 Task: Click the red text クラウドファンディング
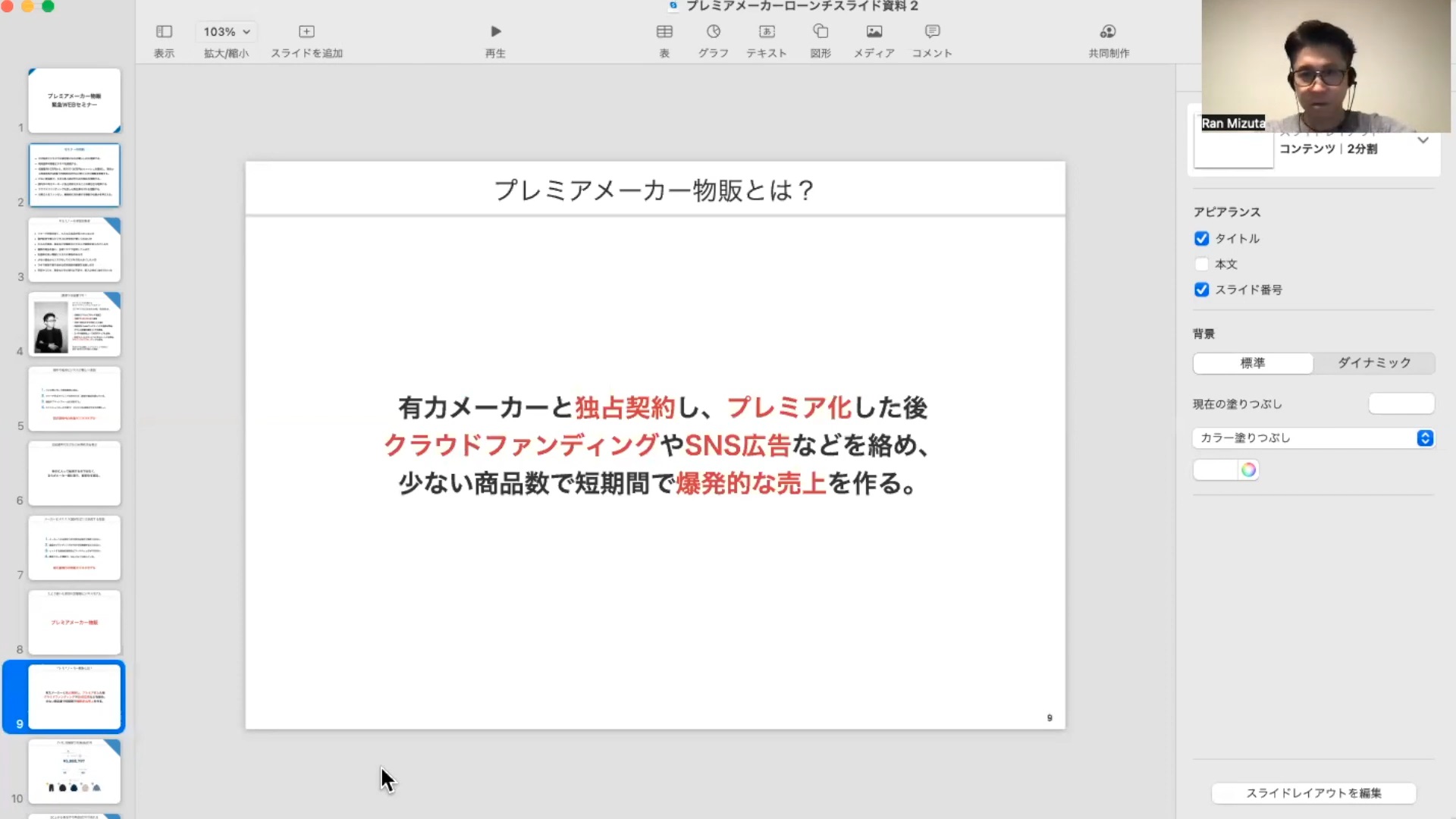[521, 445]
